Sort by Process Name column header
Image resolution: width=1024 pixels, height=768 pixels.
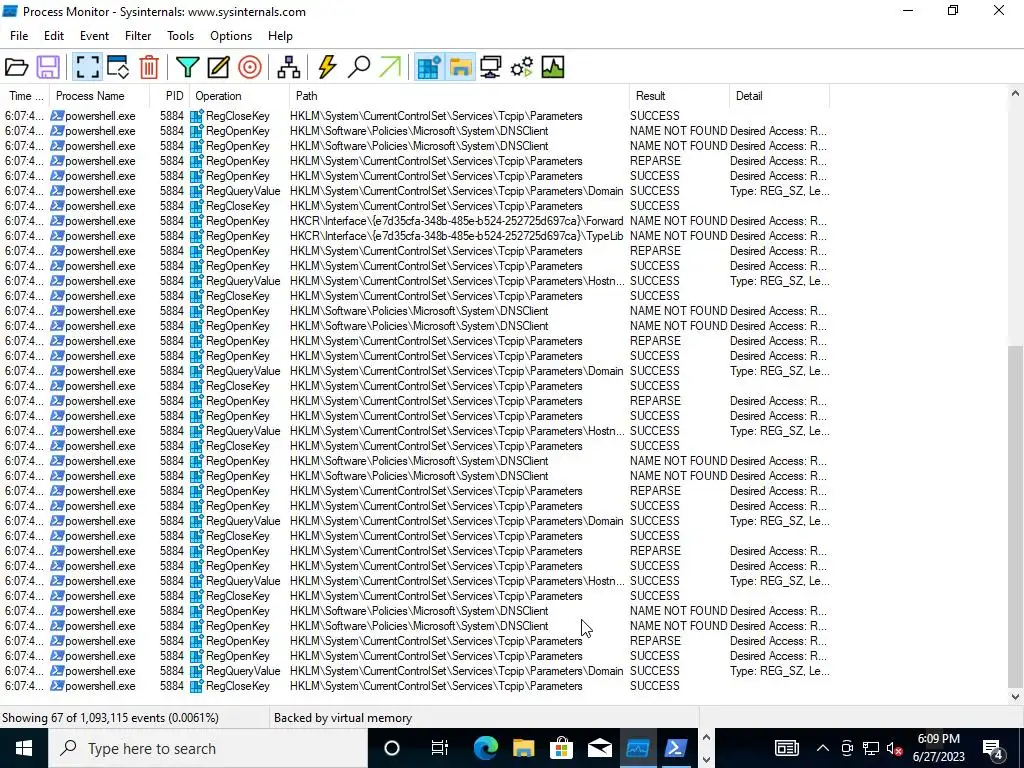point(99,95)
